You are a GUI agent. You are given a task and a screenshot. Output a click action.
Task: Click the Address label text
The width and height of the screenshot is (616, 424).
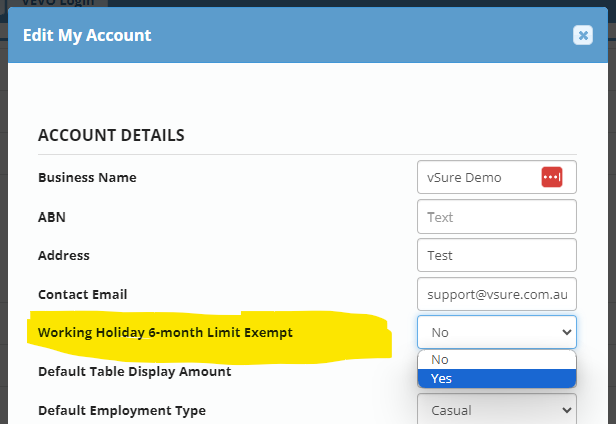click(63, 255)
